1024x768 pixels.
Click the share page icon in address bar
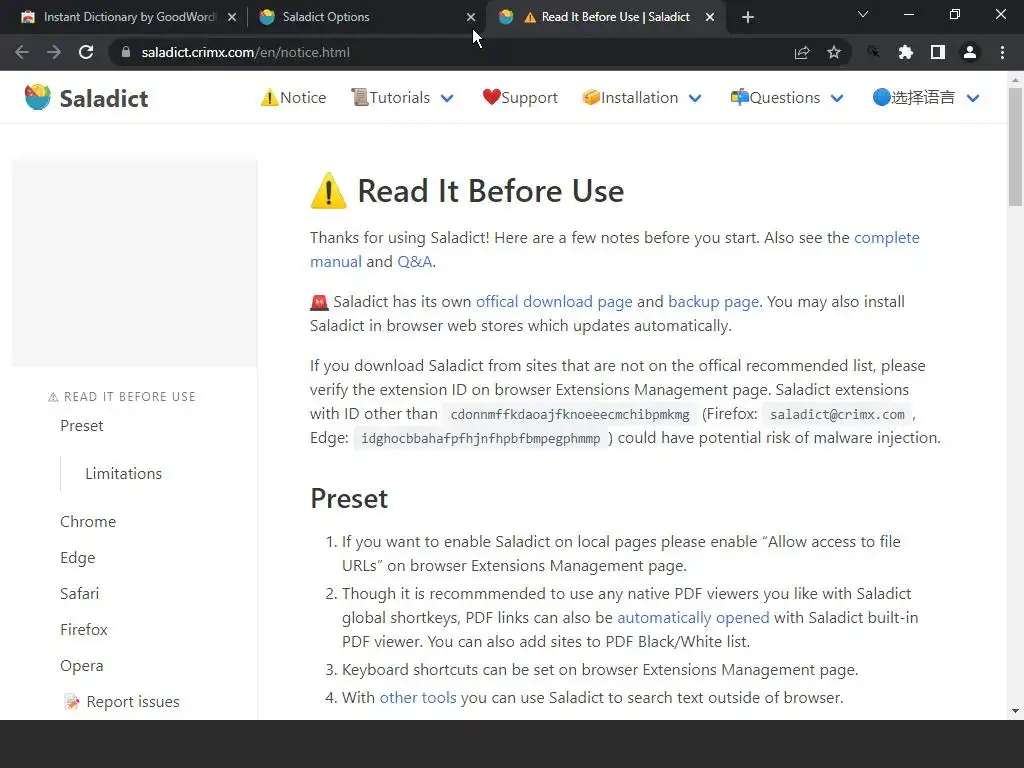[802, 52]
